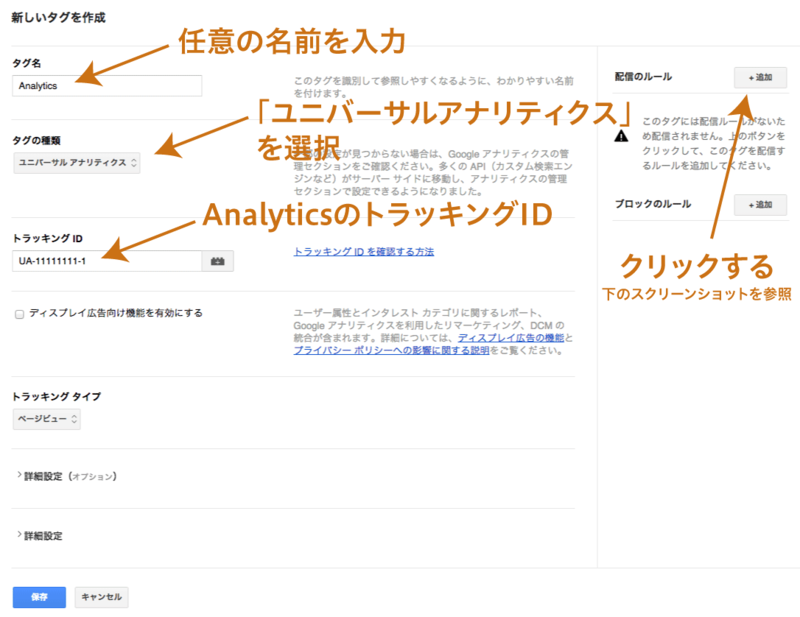Open the プライバシー ポリシーへの影響に関する説明 link
Screen dimensions: 800x617
(391, 351)
